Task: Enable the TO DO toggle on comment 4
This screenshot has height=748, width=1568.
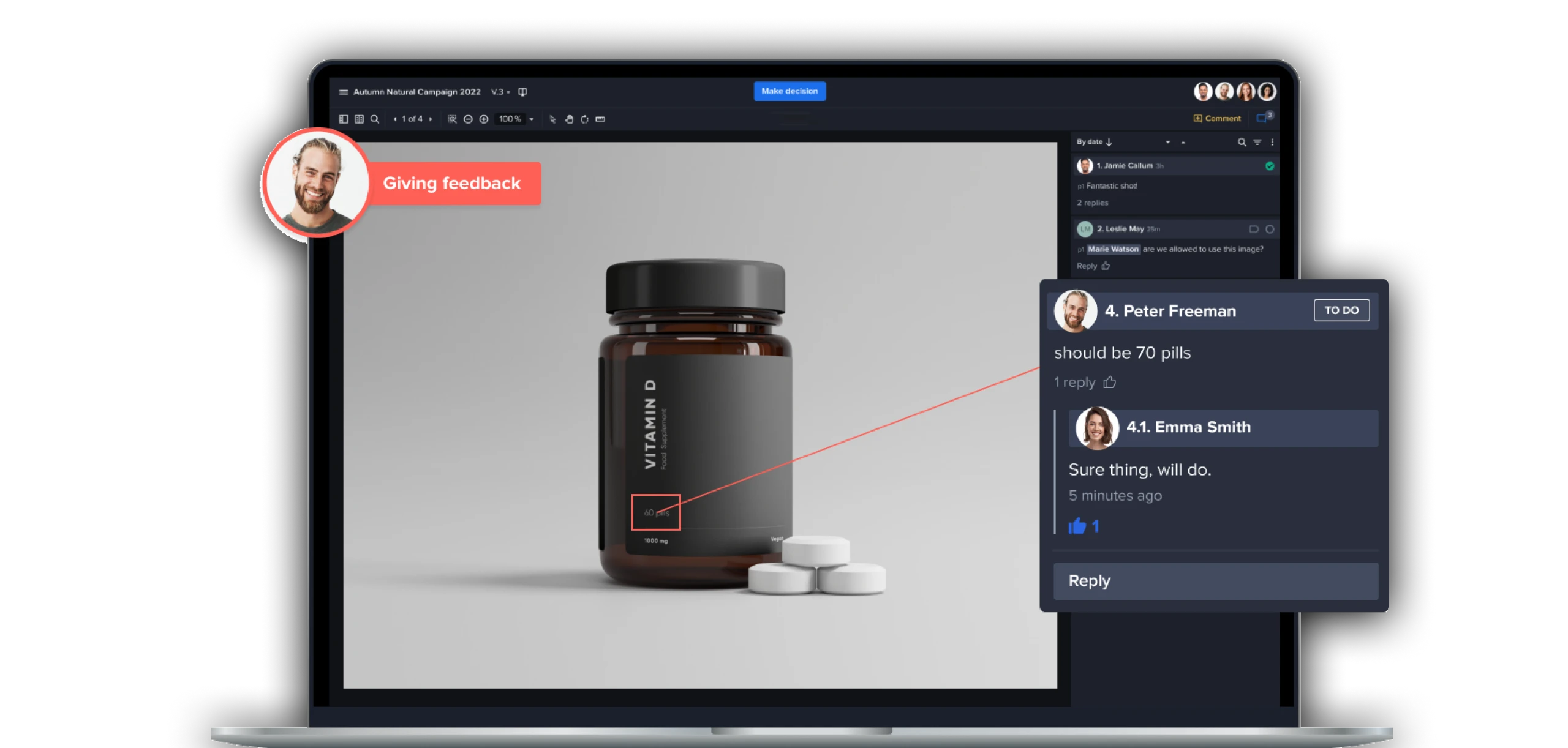Action: click(1341, 310)
